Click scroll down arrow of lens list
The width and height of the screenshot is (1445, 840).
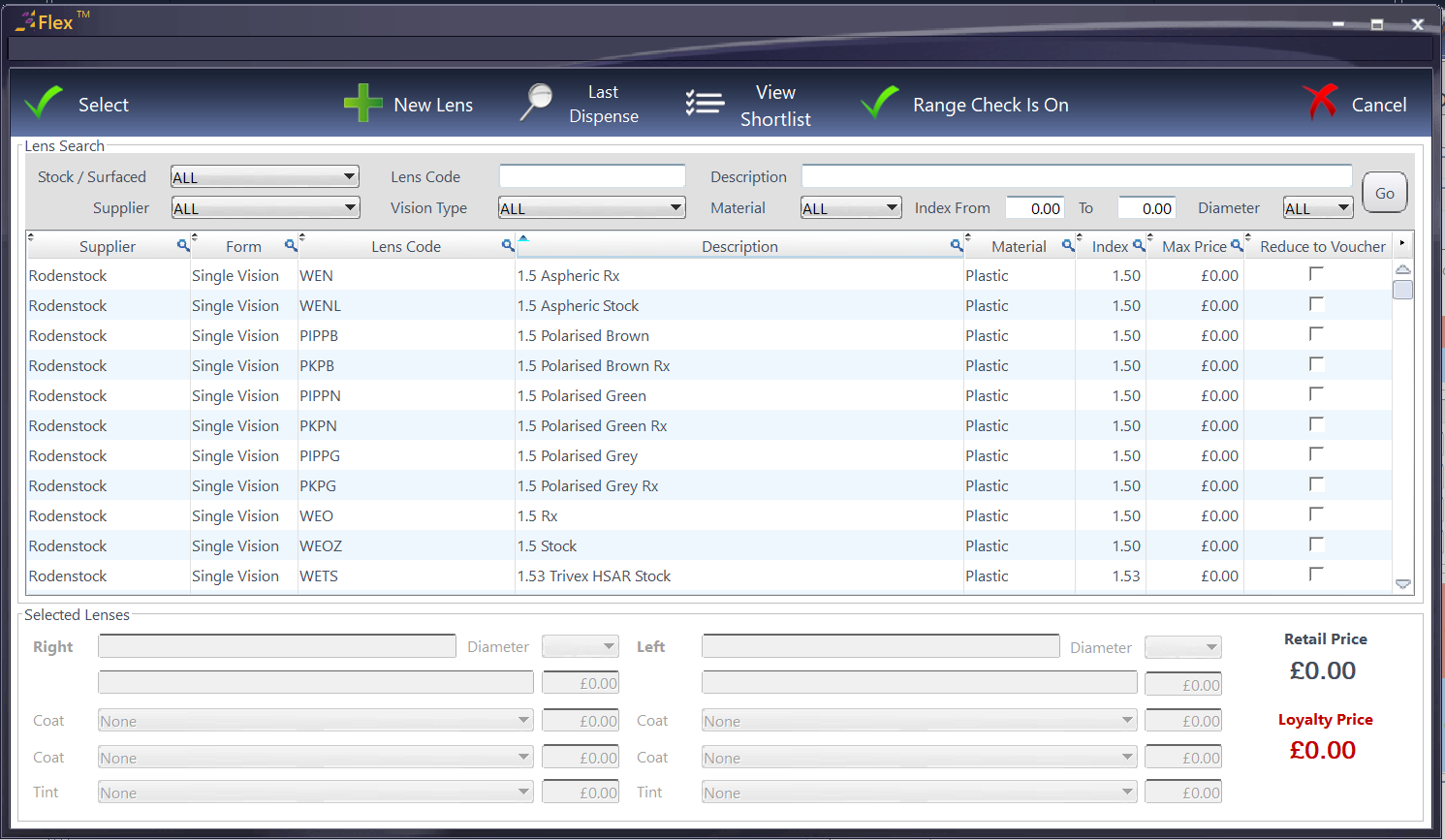click(1402, 584)
